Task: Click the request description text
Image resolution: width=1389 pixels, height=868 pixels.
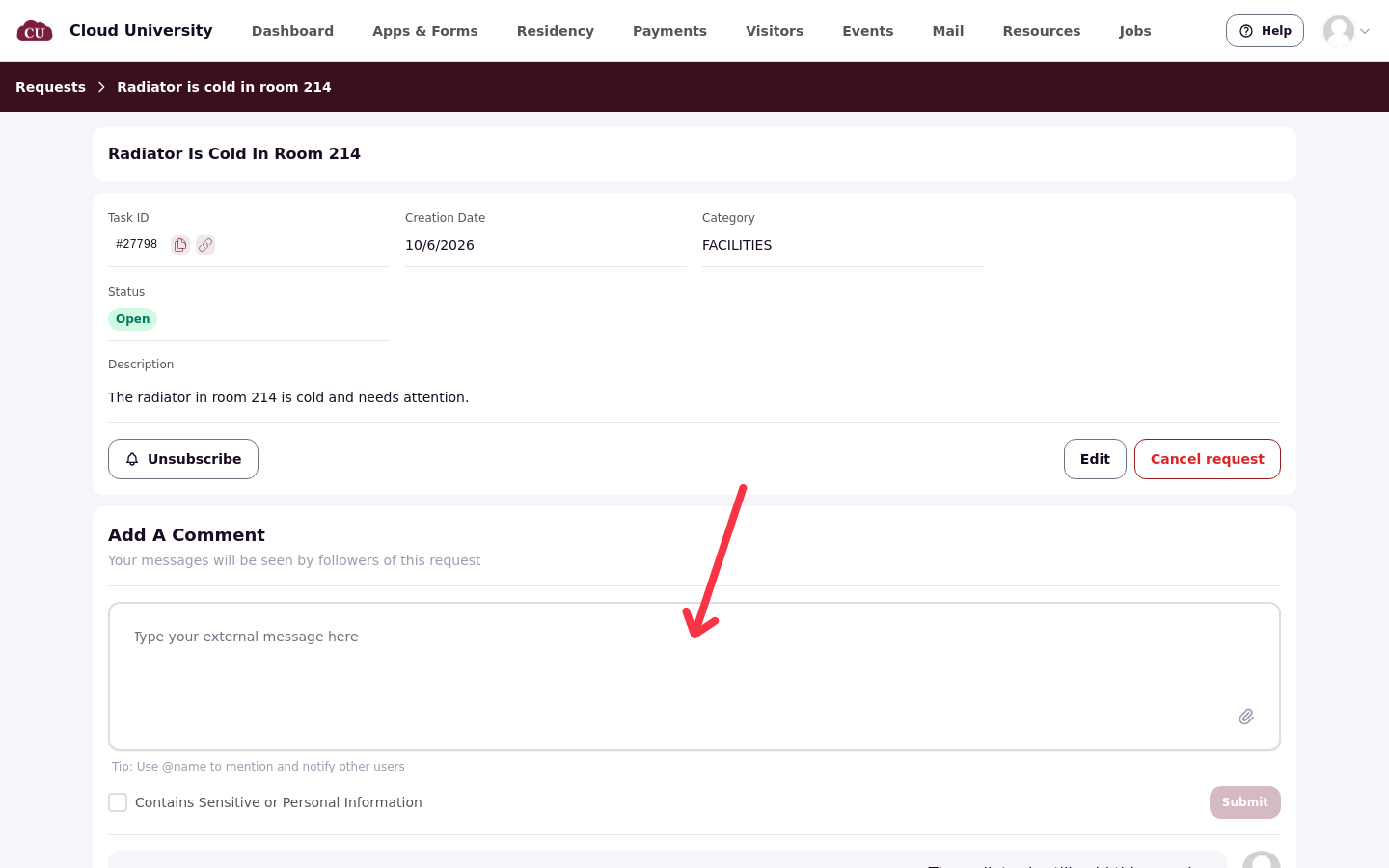Action: (x=288, y=397)
